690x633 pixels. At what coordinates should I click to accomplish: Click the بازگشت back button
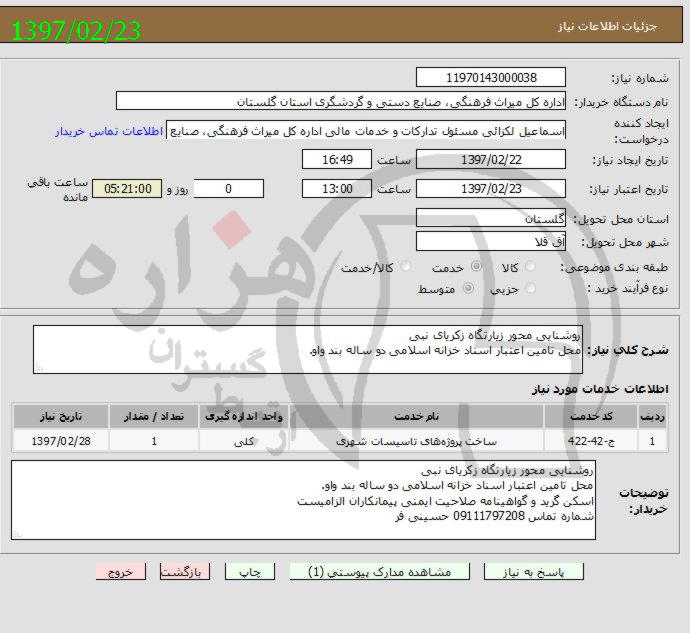[x=184, y=572]
